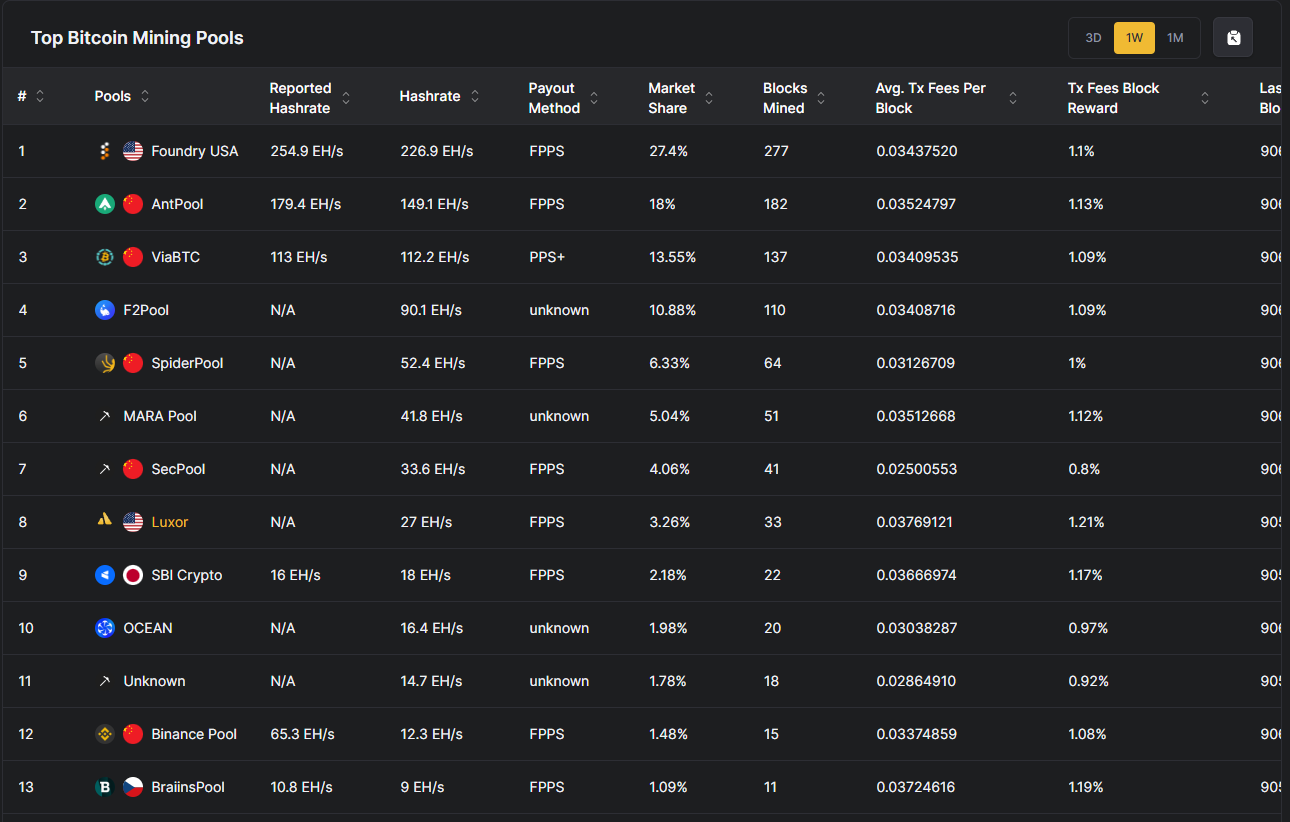Click the China flag beside AntPool
The image size is (1290, 822).
click(133, 204)
